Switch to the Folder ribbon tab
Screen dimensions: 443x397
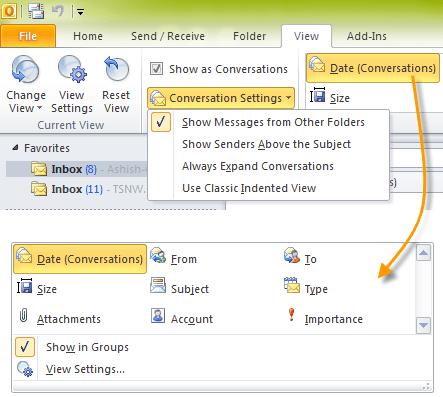249,36
